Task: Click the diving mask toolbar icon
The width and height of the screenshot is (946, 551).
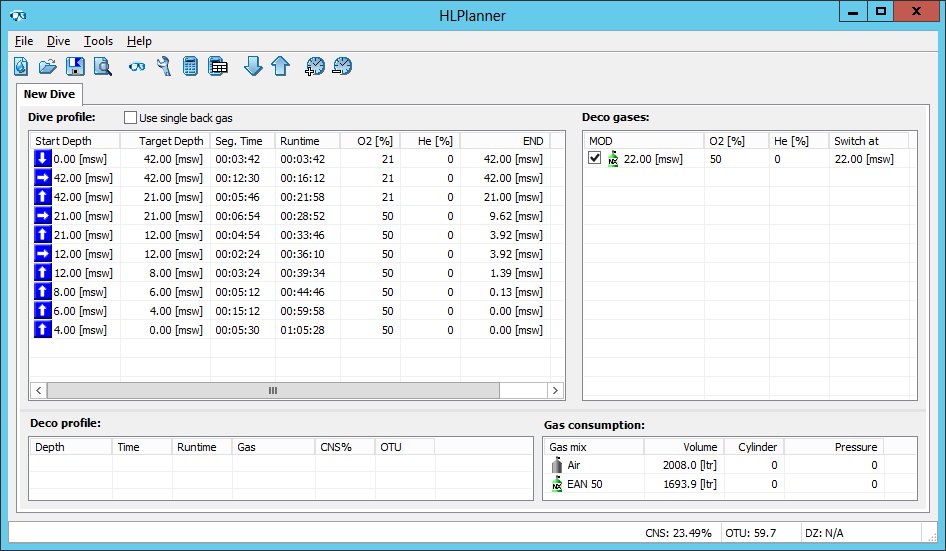Action: coord(137,67)
